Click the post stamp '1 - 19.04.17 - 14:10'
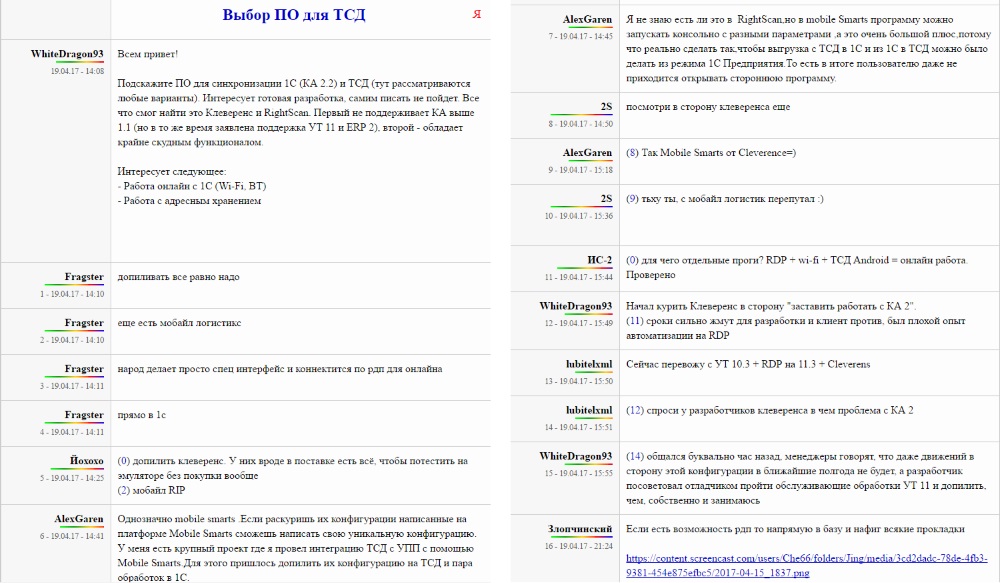The width and height of the screenshot is (1000, 583). tap(72, 294)
